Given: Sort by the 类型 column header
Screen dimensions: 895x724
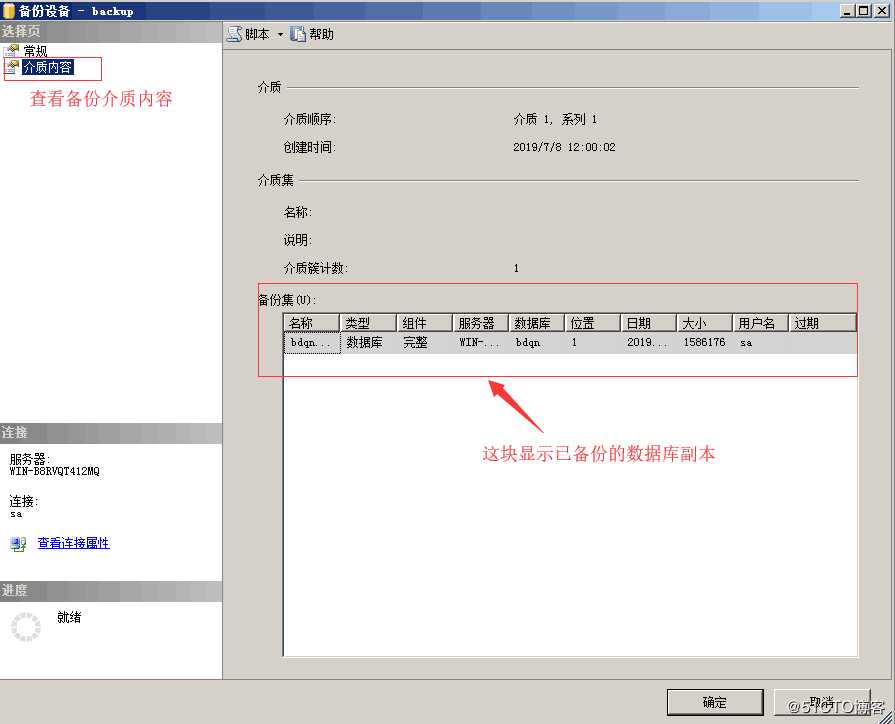Looking at the screenshot, I should [368, 323].
